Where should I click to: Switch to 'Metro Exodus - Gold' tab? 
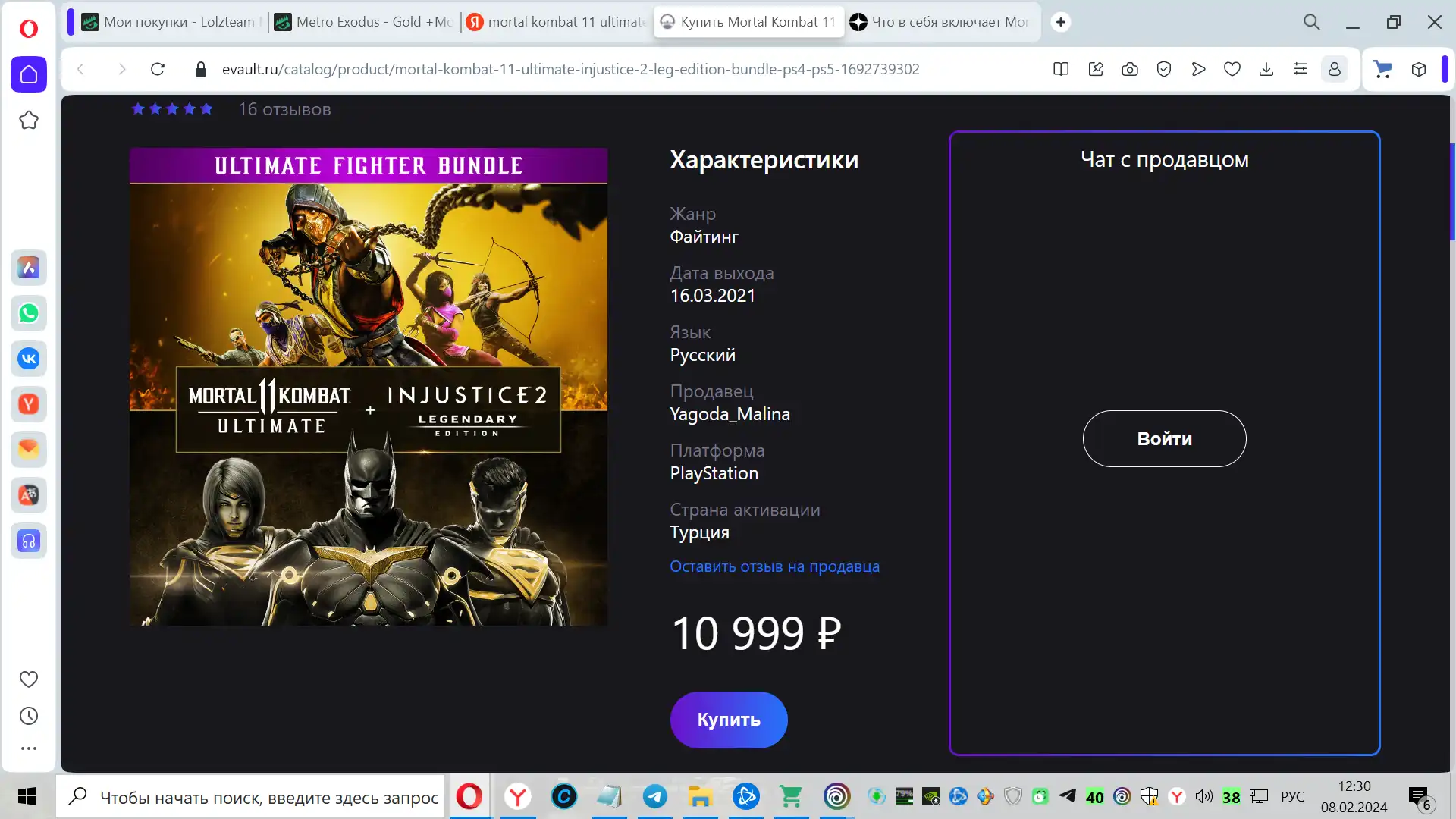coord(364,22)
